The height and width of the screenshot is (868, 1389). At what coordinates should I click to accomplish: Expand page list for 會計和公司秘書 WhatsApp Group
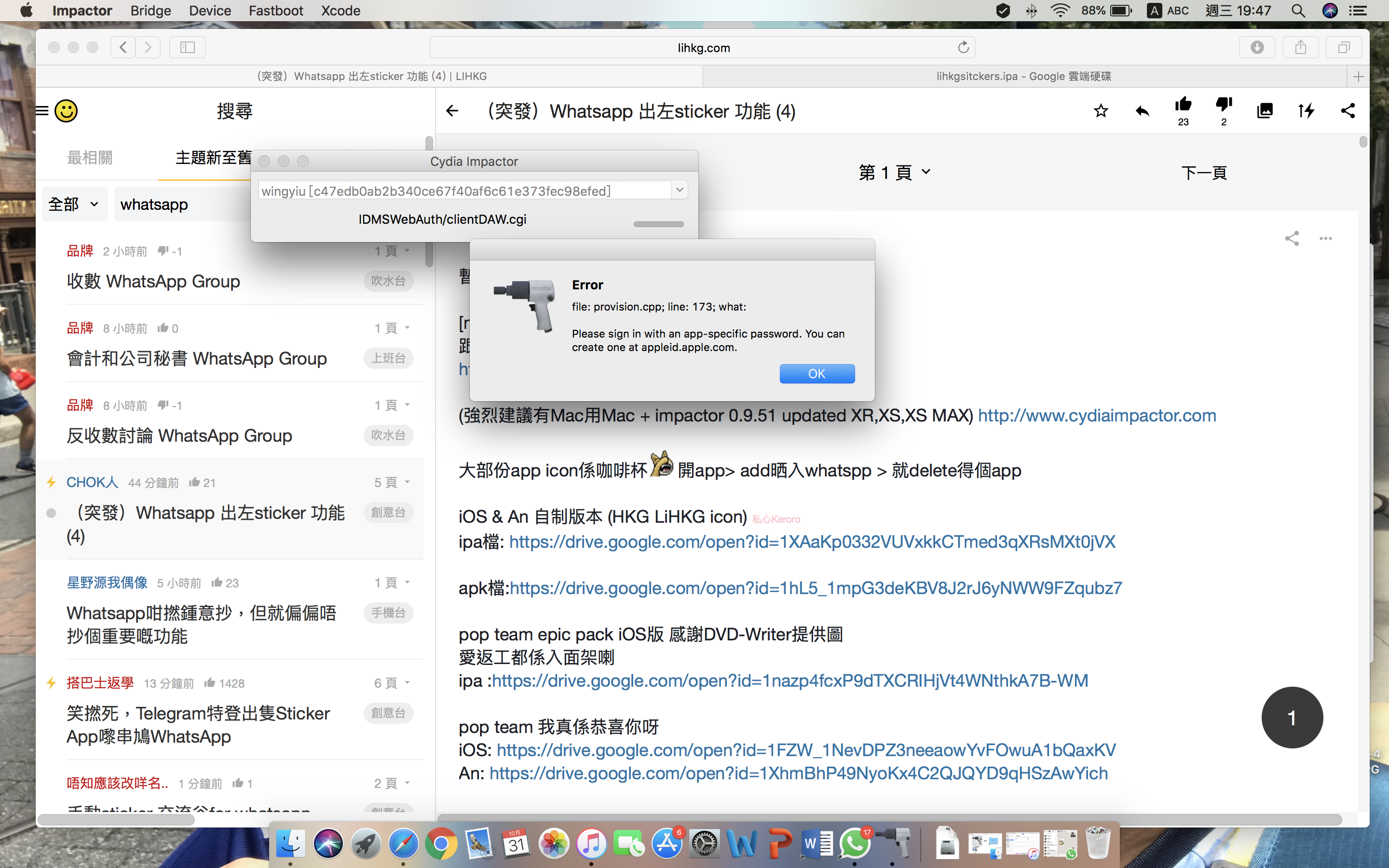[392, 328]
